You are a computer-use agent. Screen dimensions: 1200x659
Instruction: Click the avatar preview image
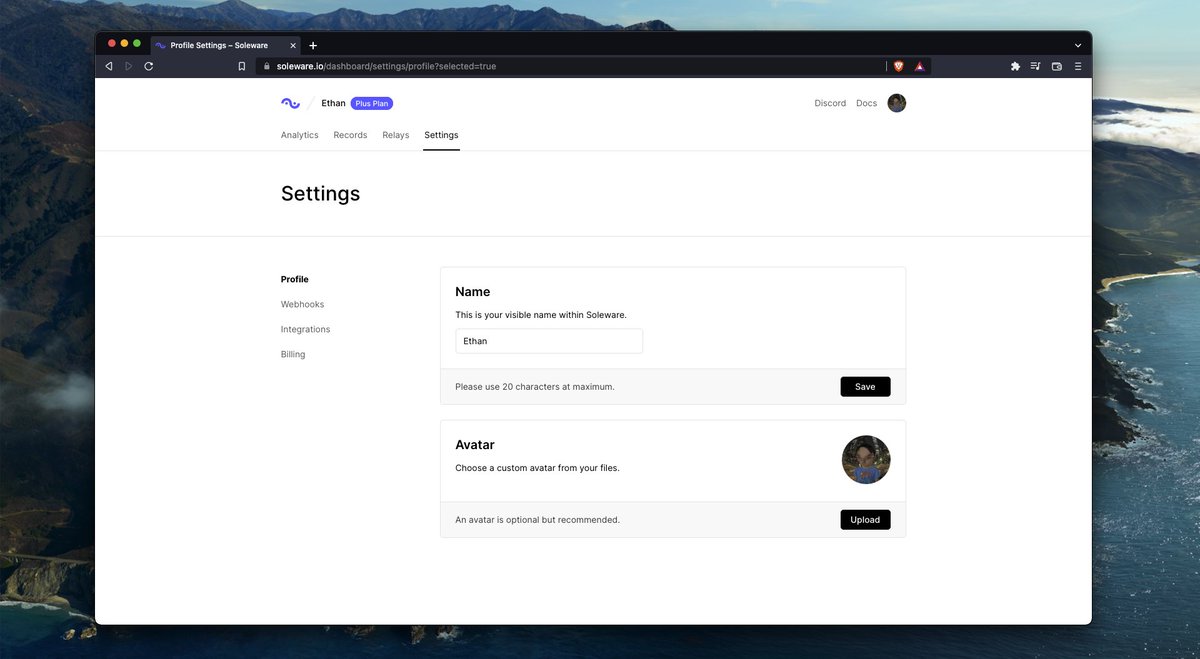(x=866, y=460)
